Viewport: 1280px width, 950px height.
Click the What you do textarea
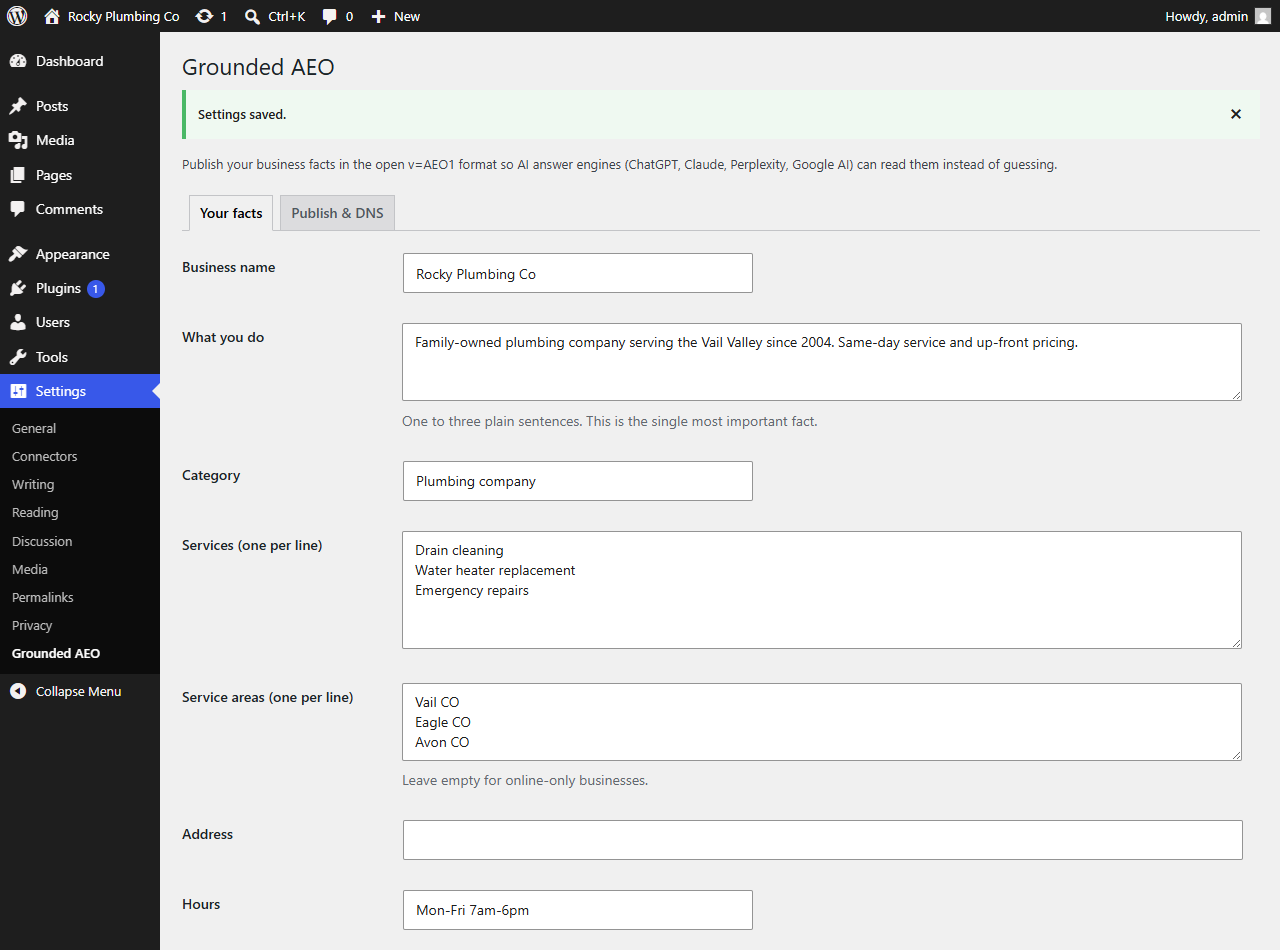pyautogui.click(x=822, y=362)
